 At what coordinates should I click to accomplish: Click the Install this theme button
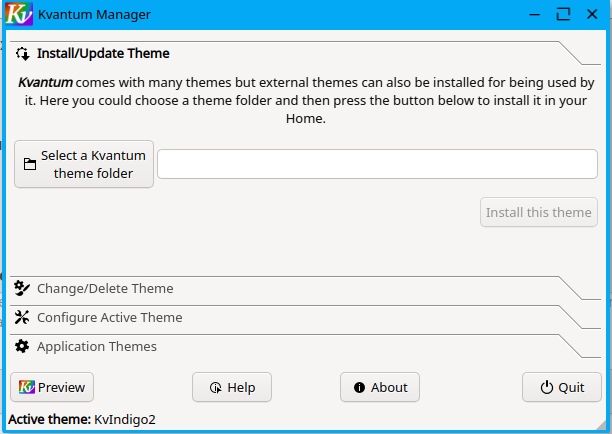tap(539, 212)
